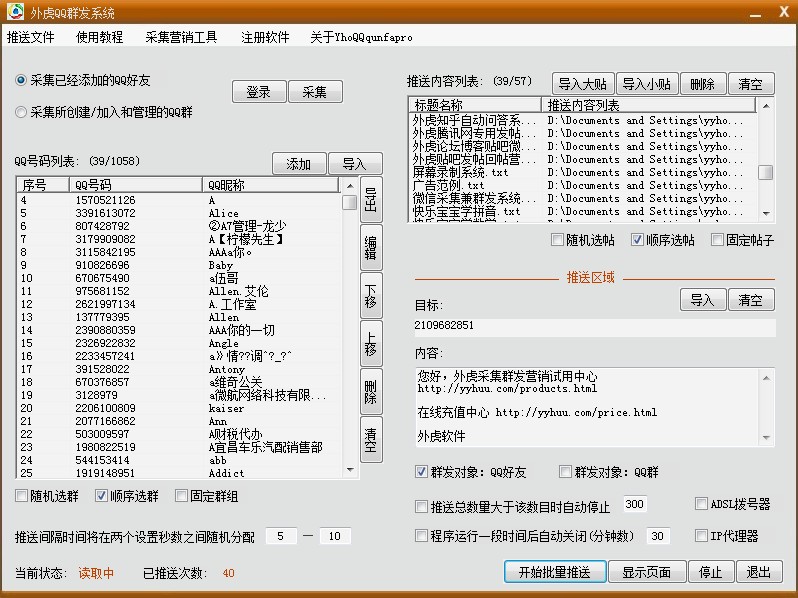The image size is (798, 598).
Task: Click the 采集 button
Action: click(x=315, y=92)
